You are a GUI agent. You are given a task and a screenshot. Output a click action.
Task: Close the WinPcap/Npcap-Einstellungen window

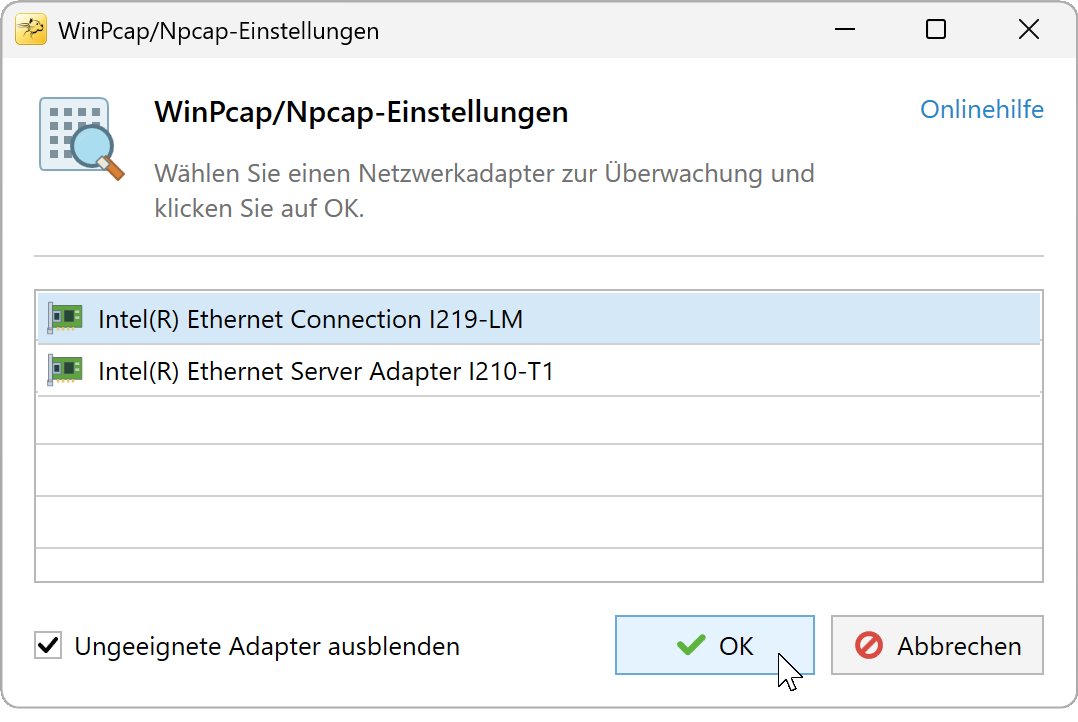click(1028, 30)
